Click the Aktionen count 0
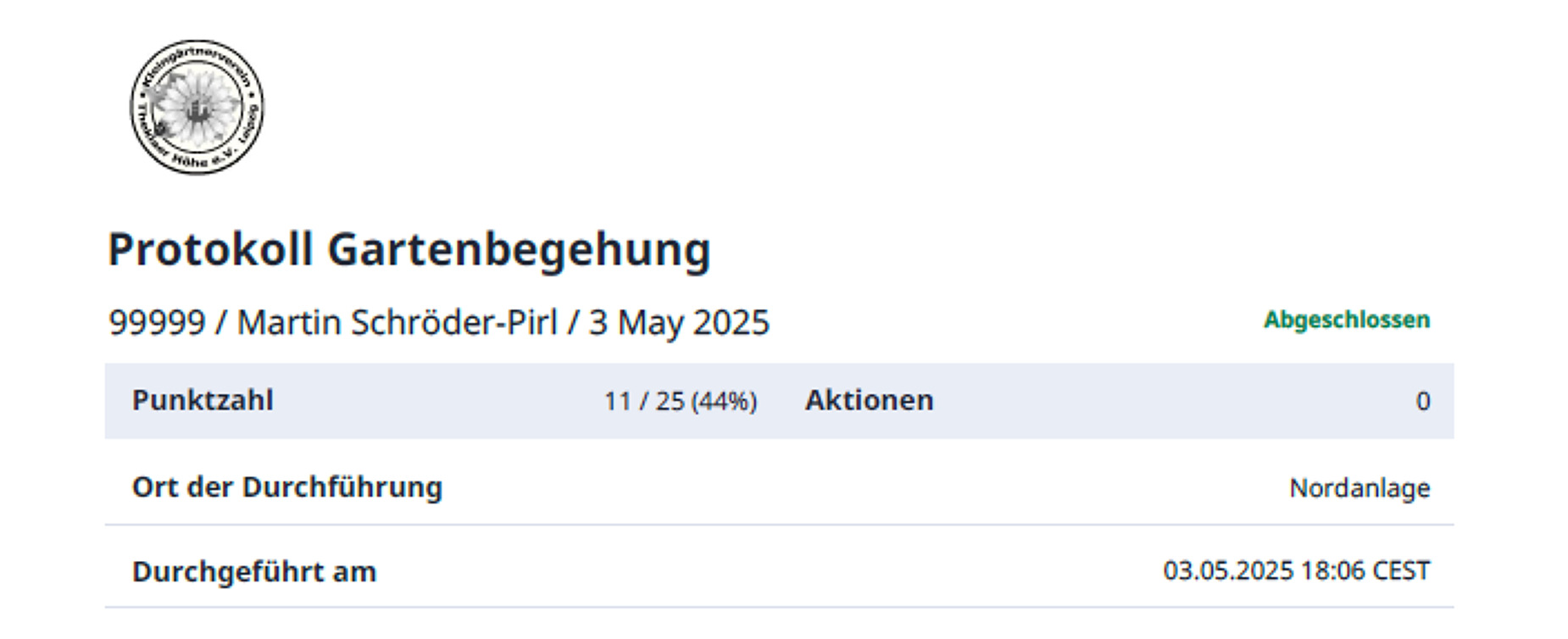This screenshot has height=639, width=1568. point(1423,401)
